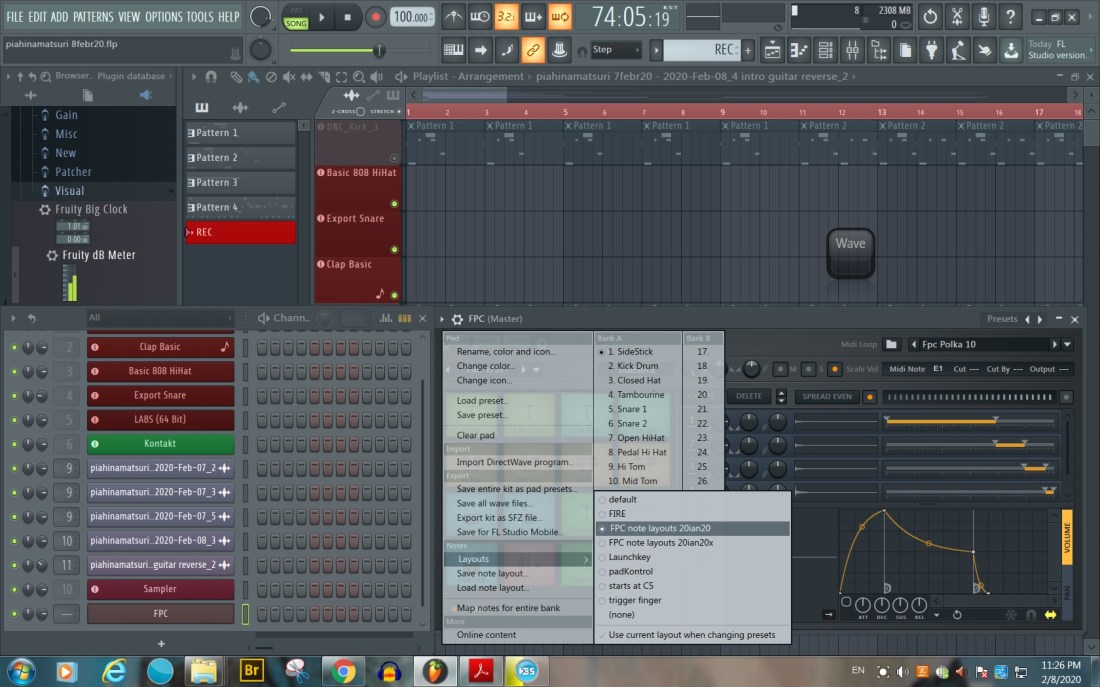
Task: Click the Undo history icon
Action: tap(930, 17)
